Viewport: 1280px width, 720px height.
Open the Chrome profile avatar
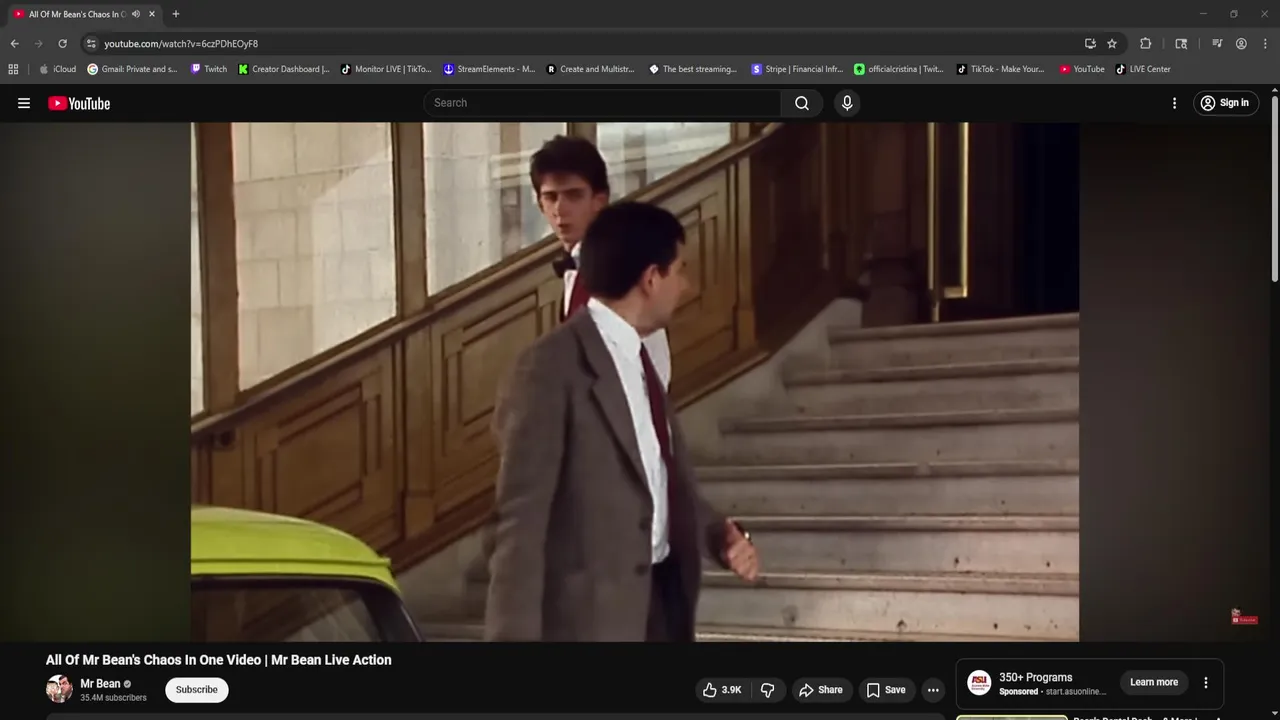point(1241,44)
